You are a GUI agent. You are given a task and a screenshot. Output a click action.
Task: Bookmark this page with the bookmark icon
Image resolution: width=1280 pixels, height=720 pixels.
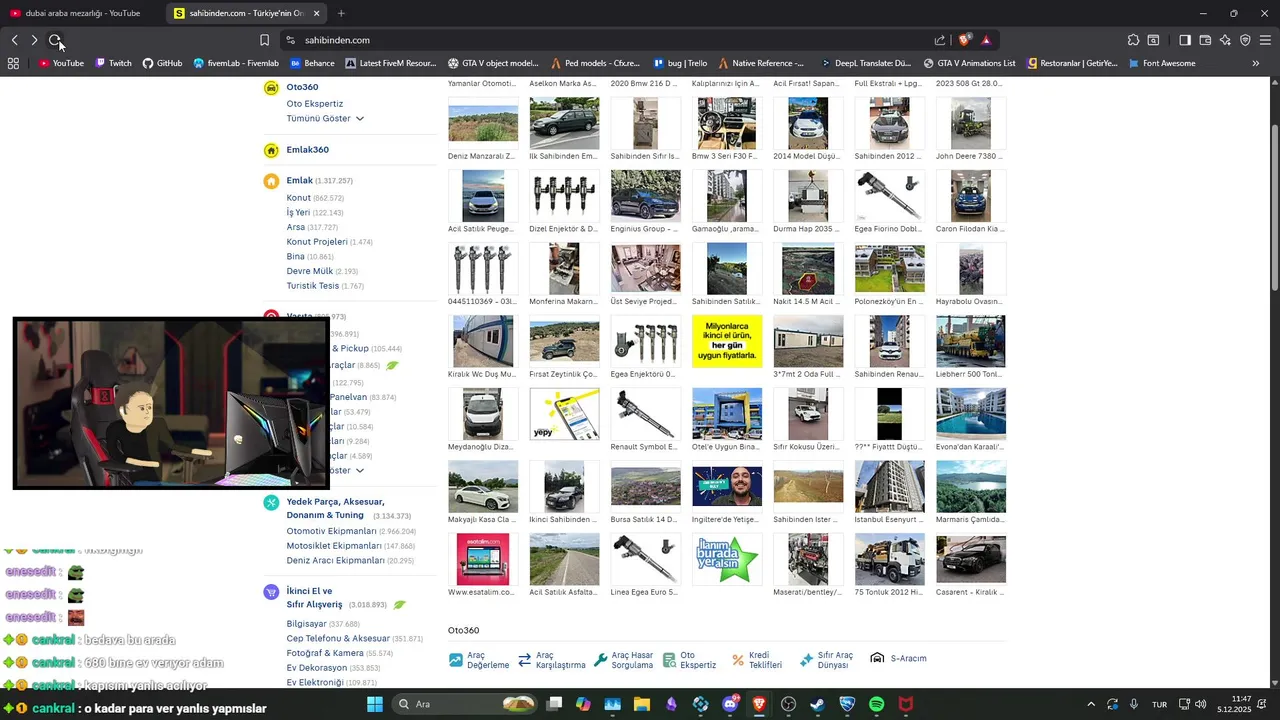(x=264, y=40)
